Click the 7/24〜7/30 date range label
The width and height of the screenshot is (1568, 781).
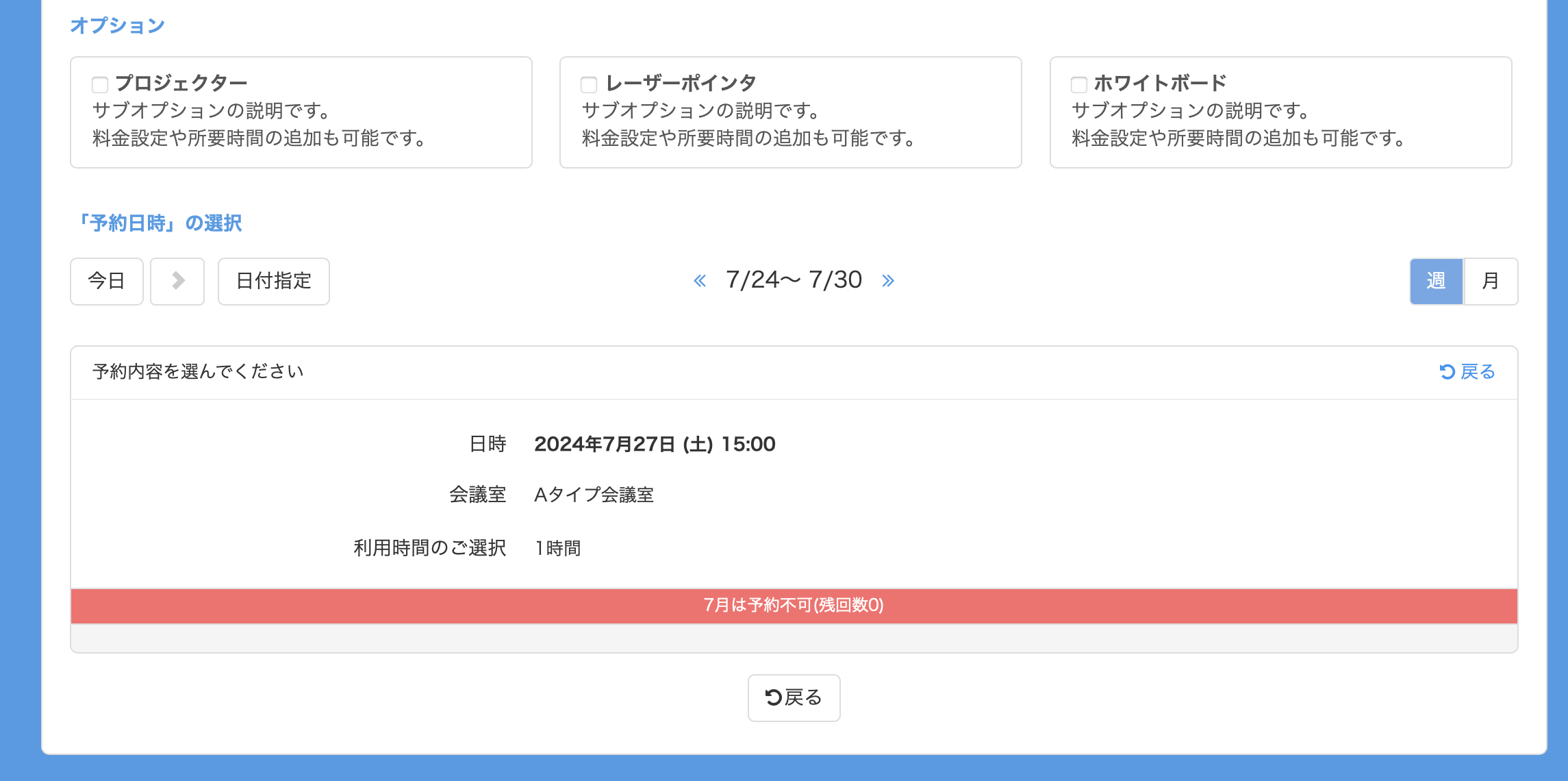(794, 280)
